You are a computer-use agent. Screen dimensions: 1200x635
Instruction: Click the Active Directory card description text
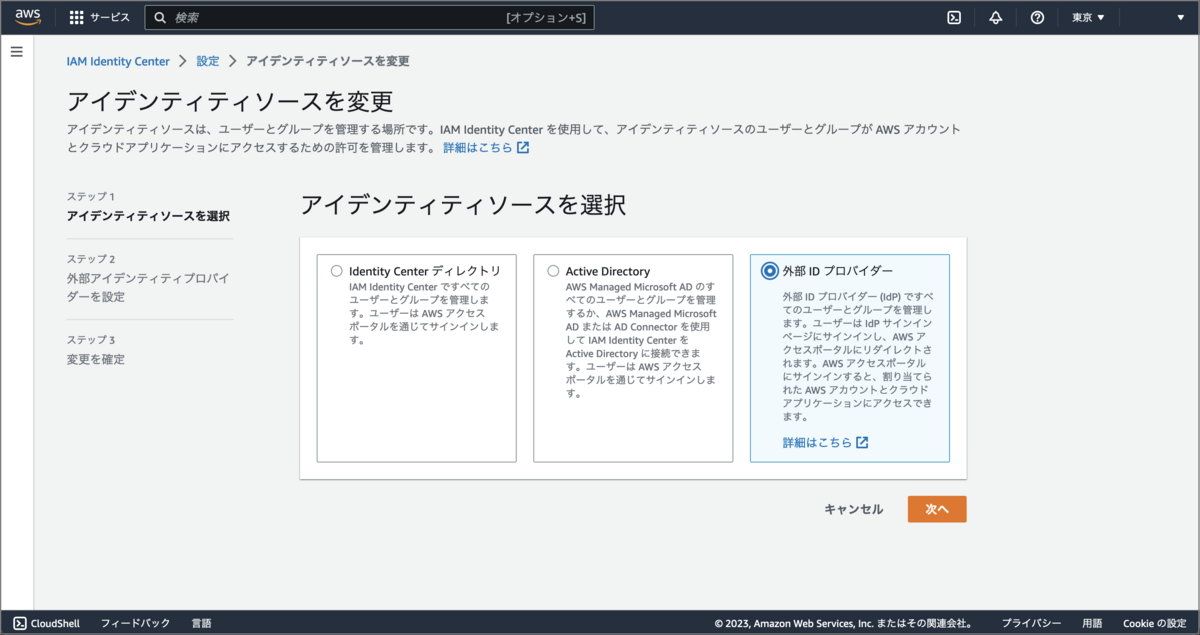641,340
